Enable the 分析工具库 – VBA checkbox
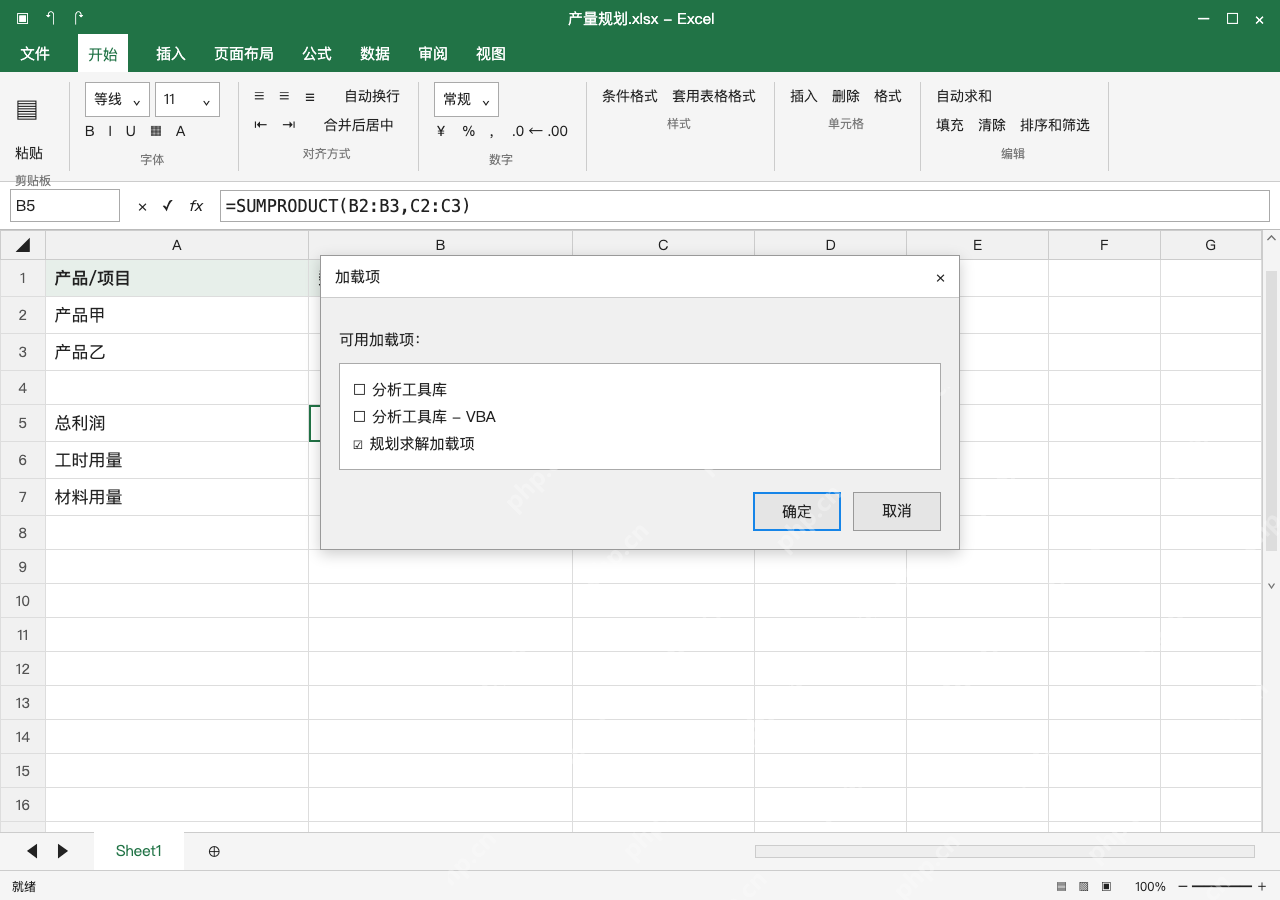 (360, 417)
